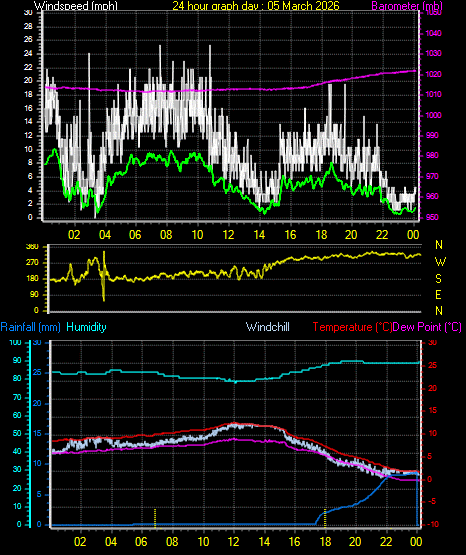Viewport: 466px width, 555px height.
Task: Click the 970 barometer axis value
Action: click(432, 176)
